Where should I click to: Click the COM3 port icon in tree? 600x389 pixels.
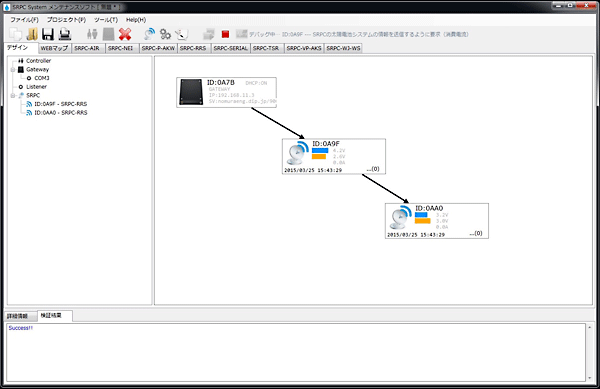tap(29, 78)
